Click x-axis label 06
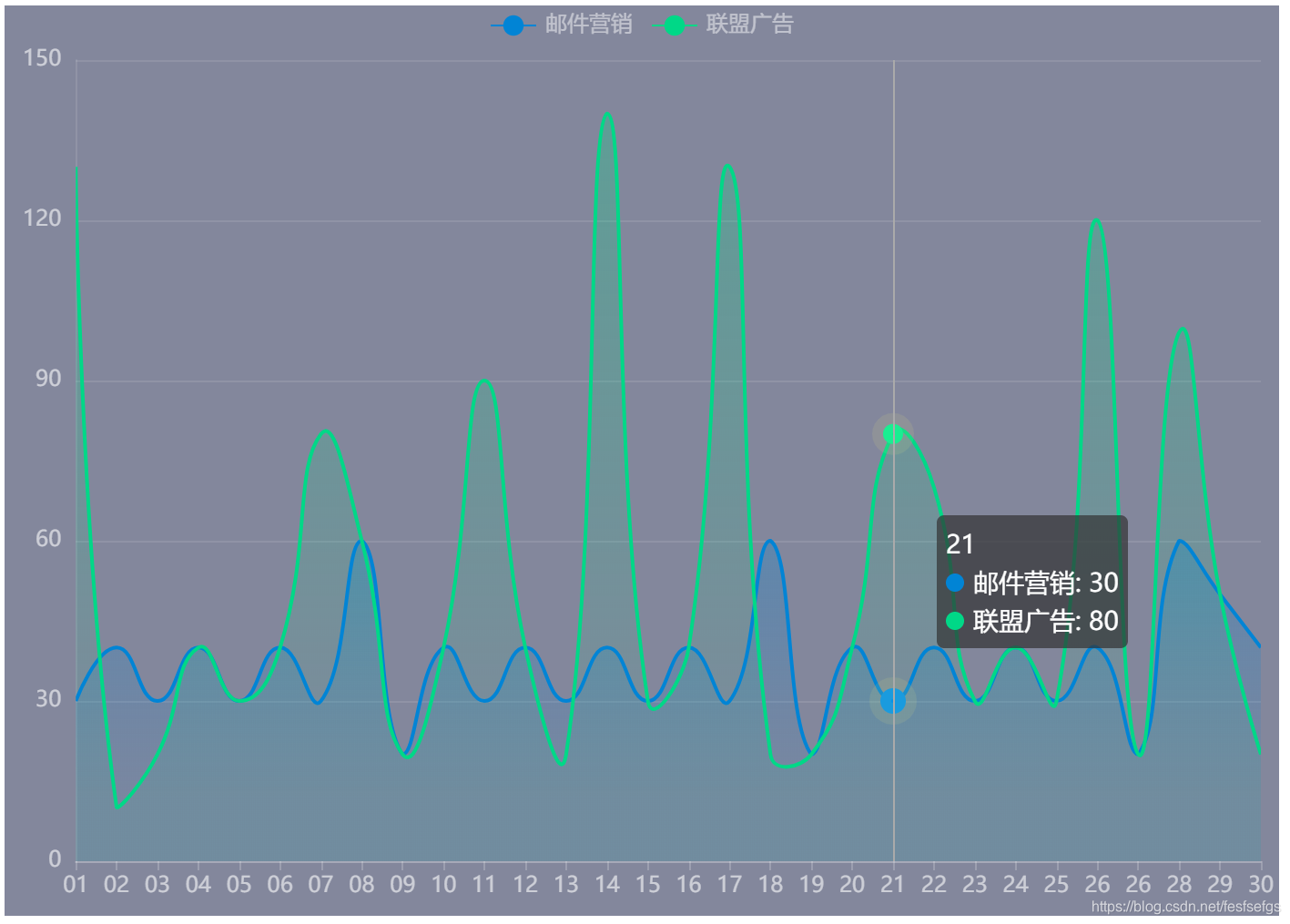The height and width of the screenshot is (924, 1290). (x=280, y=884)
